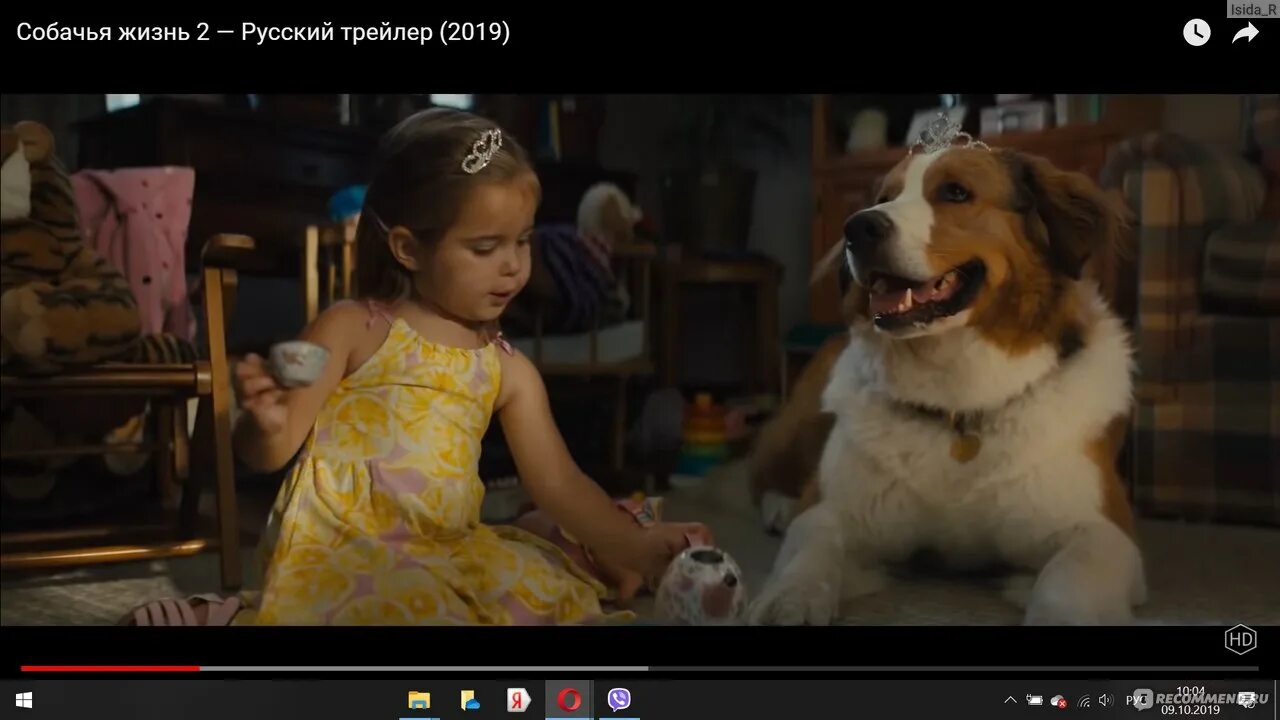Click the video frame to pause
The image size is (1280, 720).
click(x=640, y=360)
